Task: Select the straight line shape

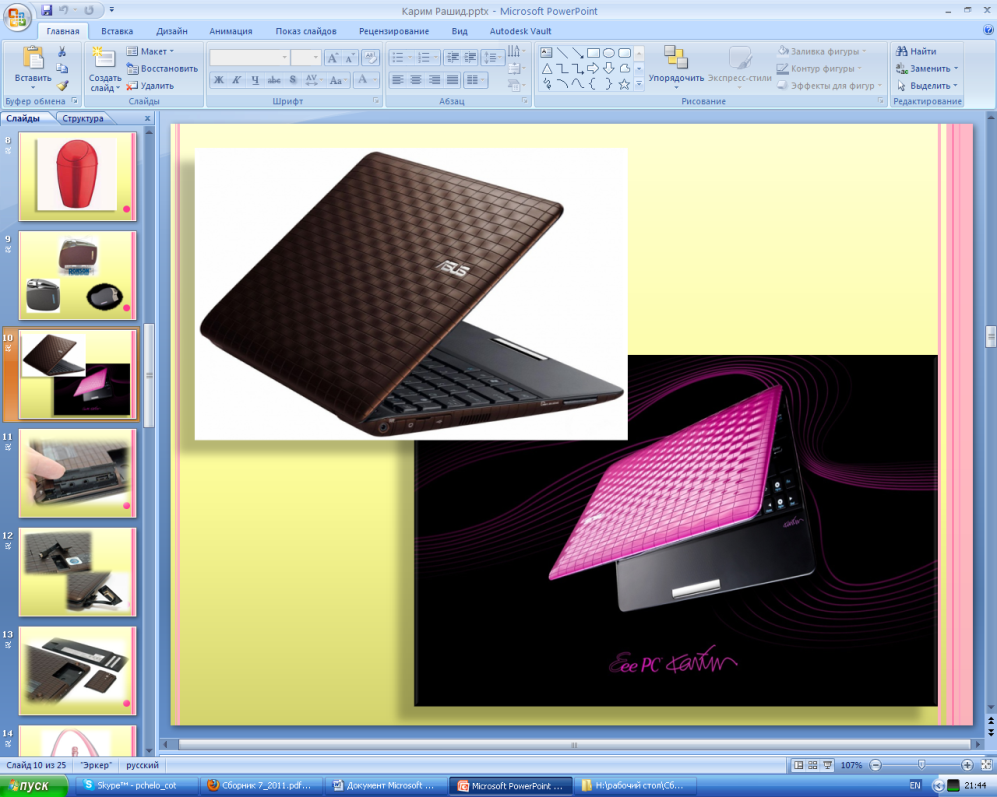Action: click(x=562, y=53)
